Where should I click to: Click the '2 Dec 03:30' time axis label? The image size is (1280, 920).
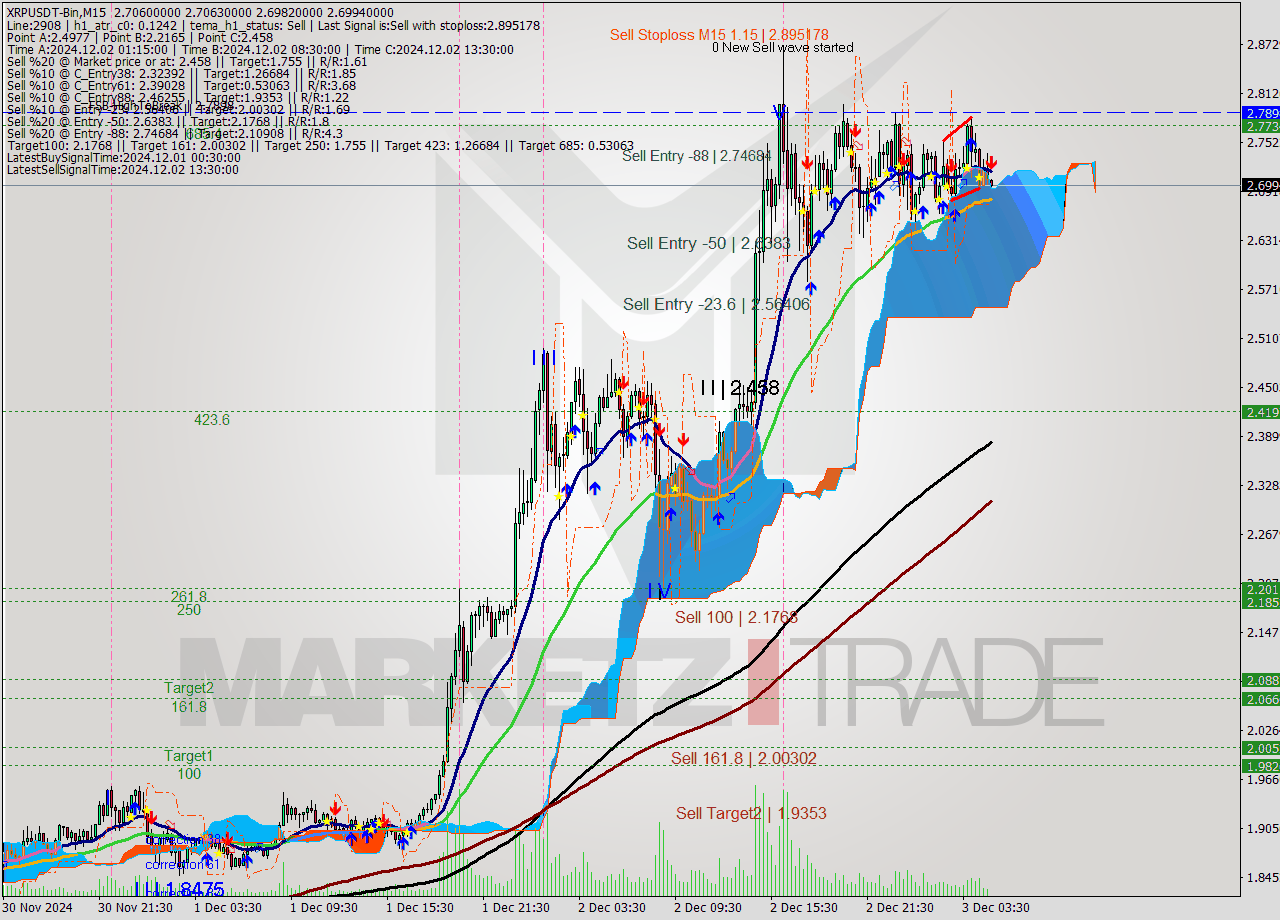[x=611, y=908]
